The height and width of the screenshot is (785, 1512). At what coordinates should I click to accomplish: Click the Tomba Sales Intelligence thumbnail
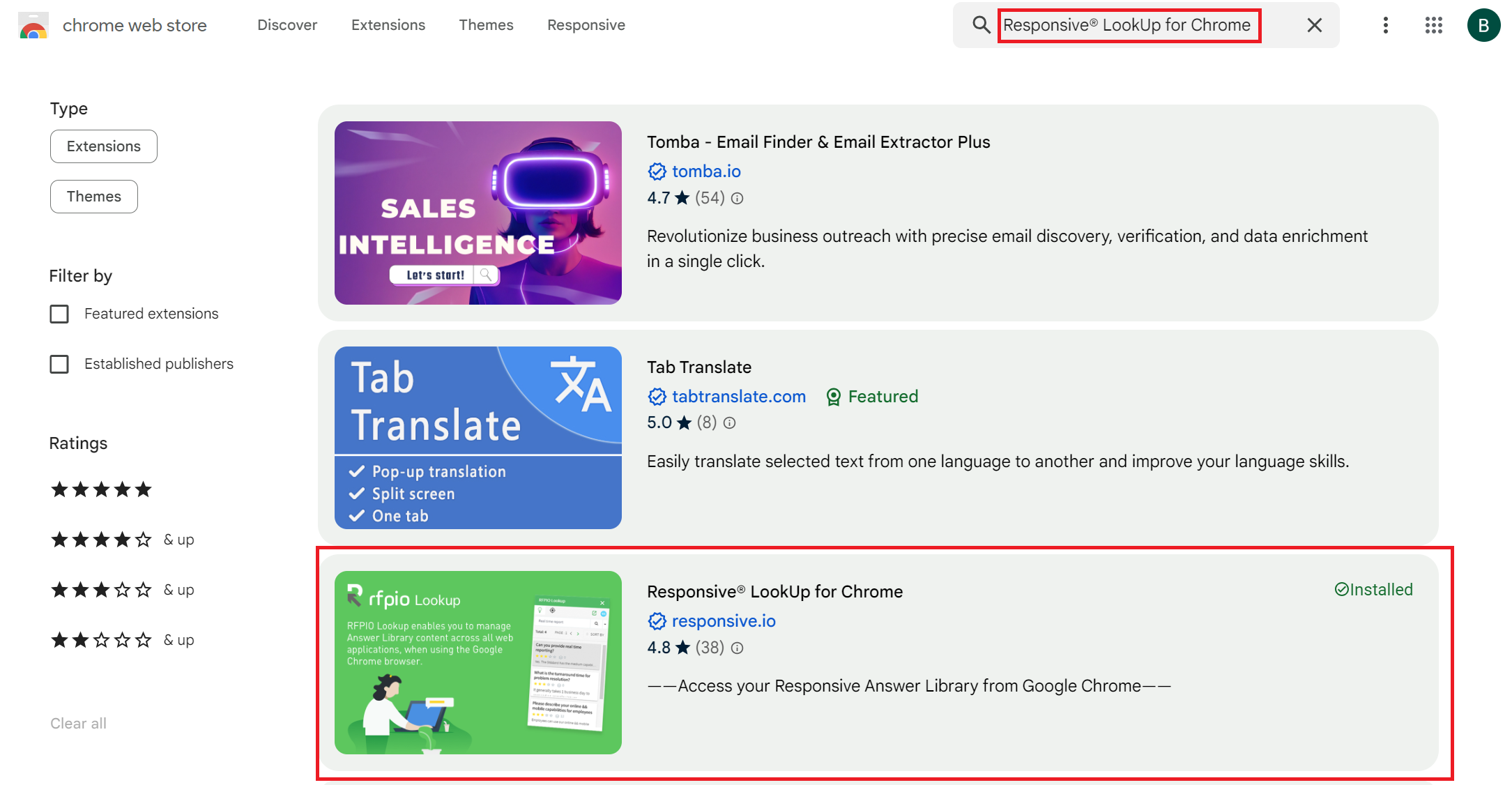478,213
